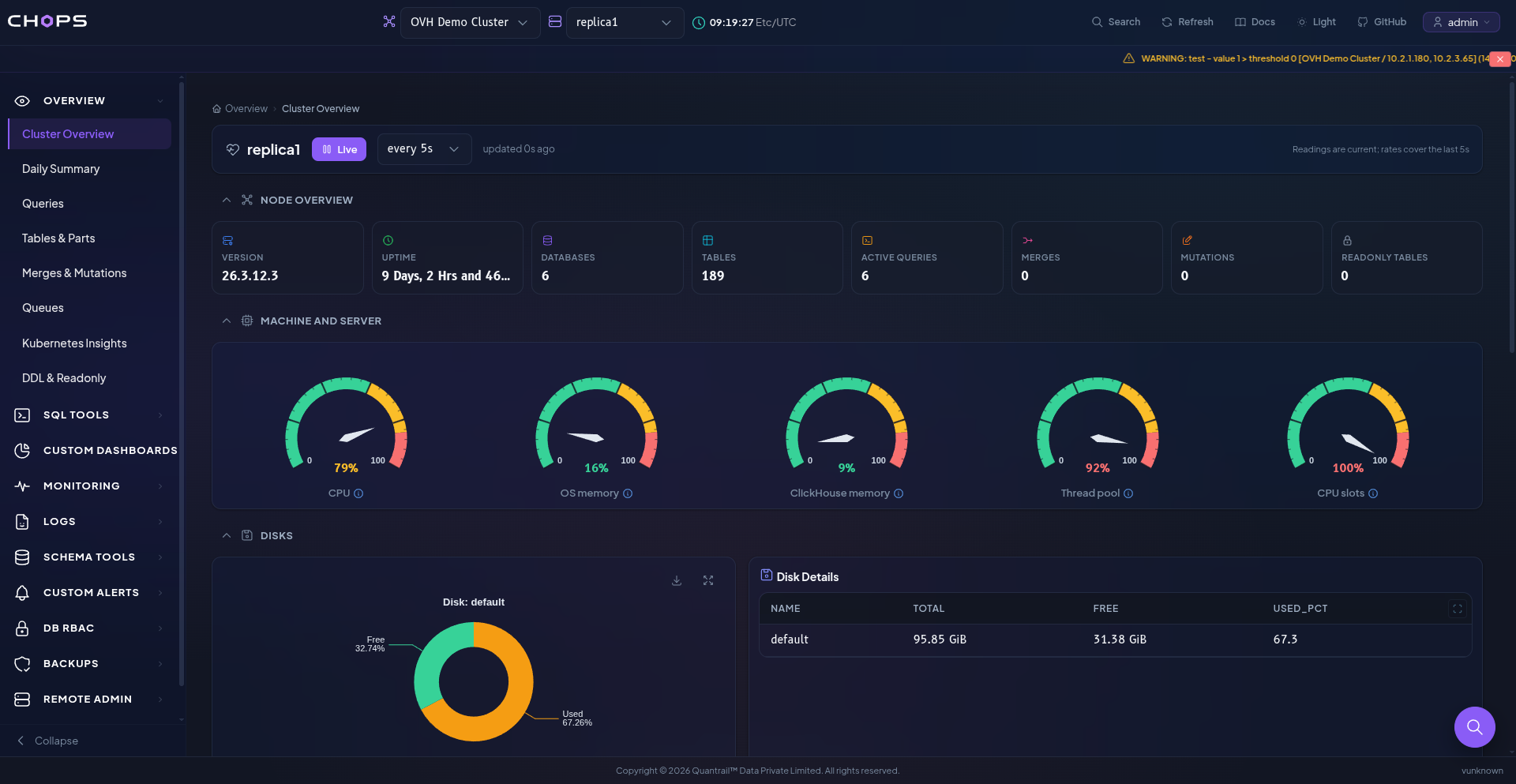Open the admin user menu

[1461, 22]
